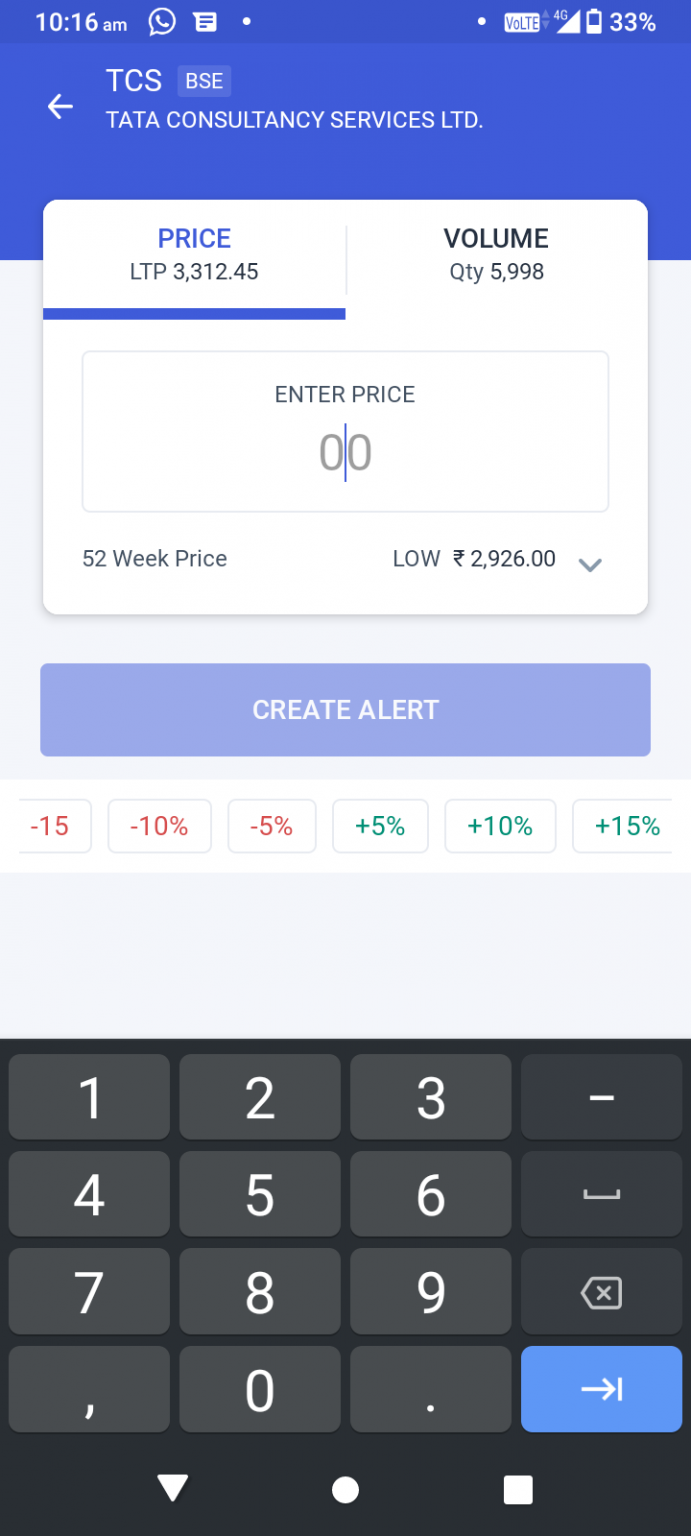The width and height of the screenshot is (691, 1536).
Task: Tap the BSE exchange label next to TCS
Action: pos(204,81)
